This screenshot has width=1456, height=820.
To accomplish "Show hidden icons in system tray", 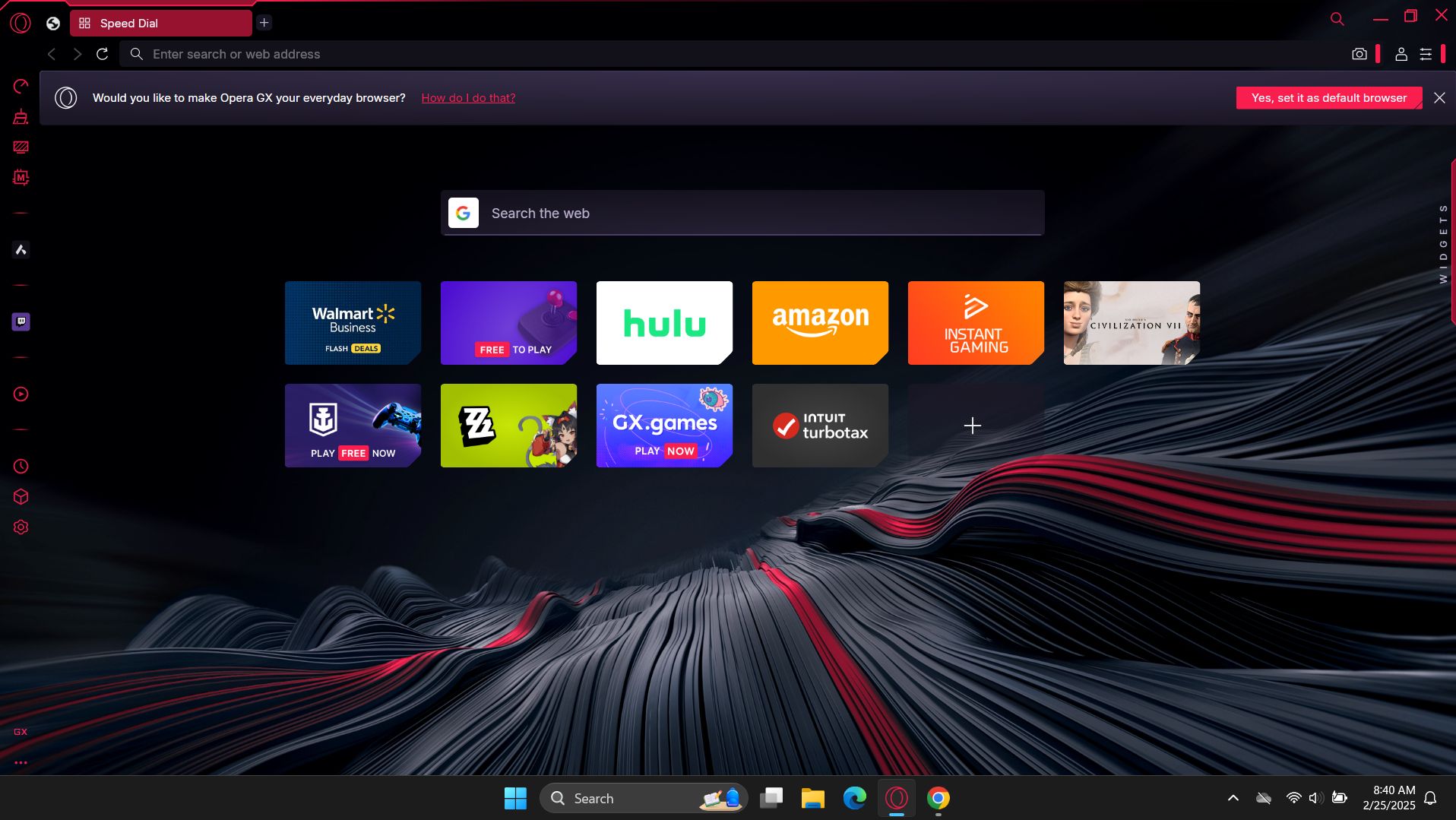I will coord(1233,798).
